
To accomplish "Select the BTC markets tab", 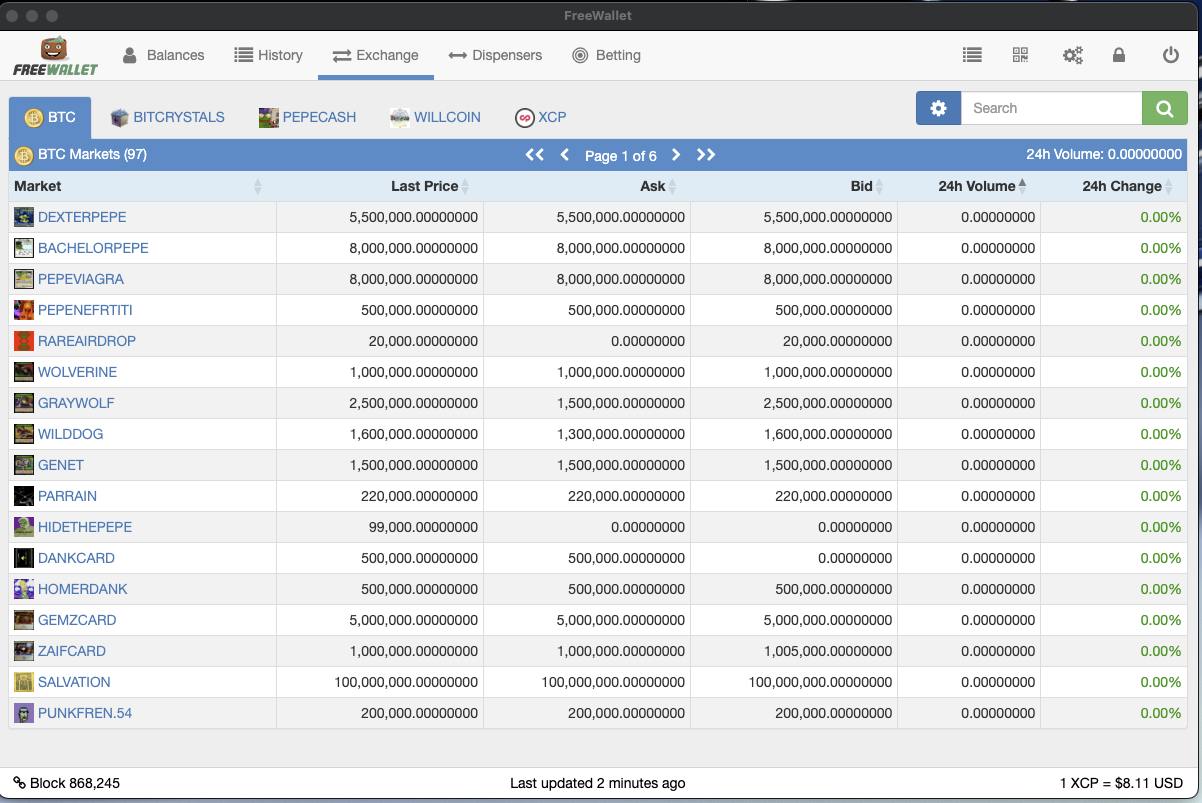I will click(x=50, y=117).
